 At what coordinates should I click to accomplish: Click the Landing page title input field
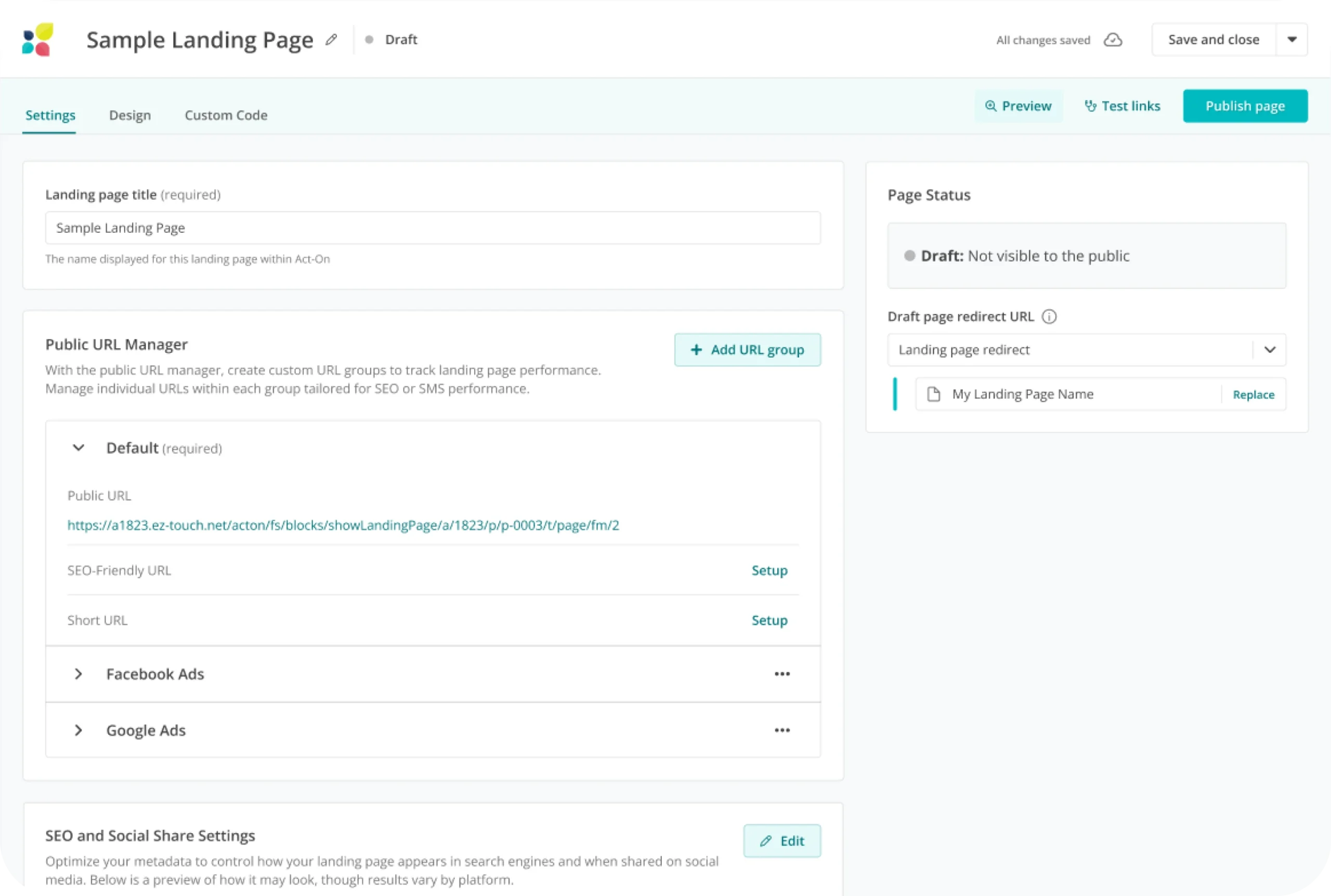433,228
